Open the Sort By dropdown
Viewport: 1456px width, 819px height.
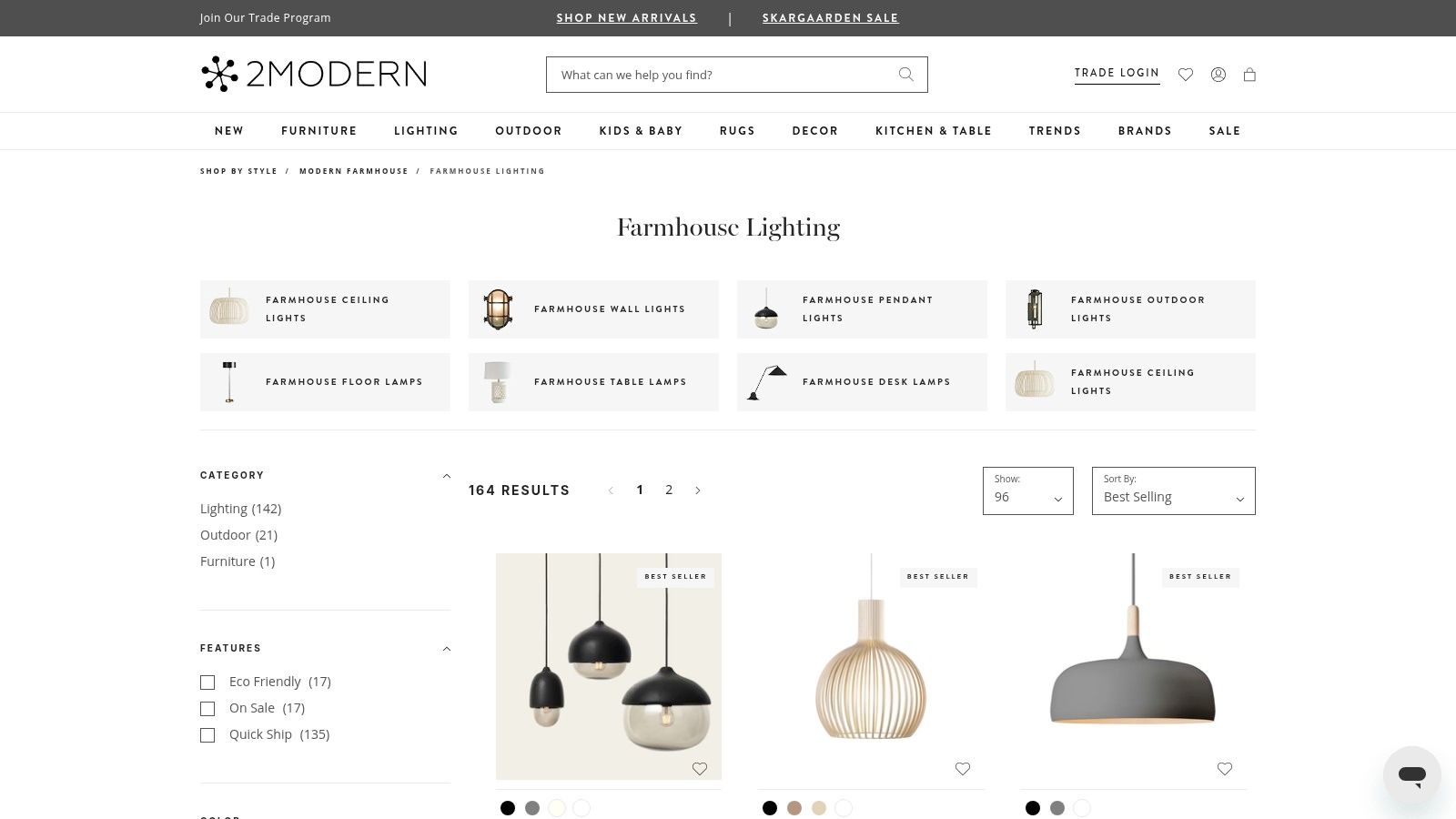tap(1174, 490)
